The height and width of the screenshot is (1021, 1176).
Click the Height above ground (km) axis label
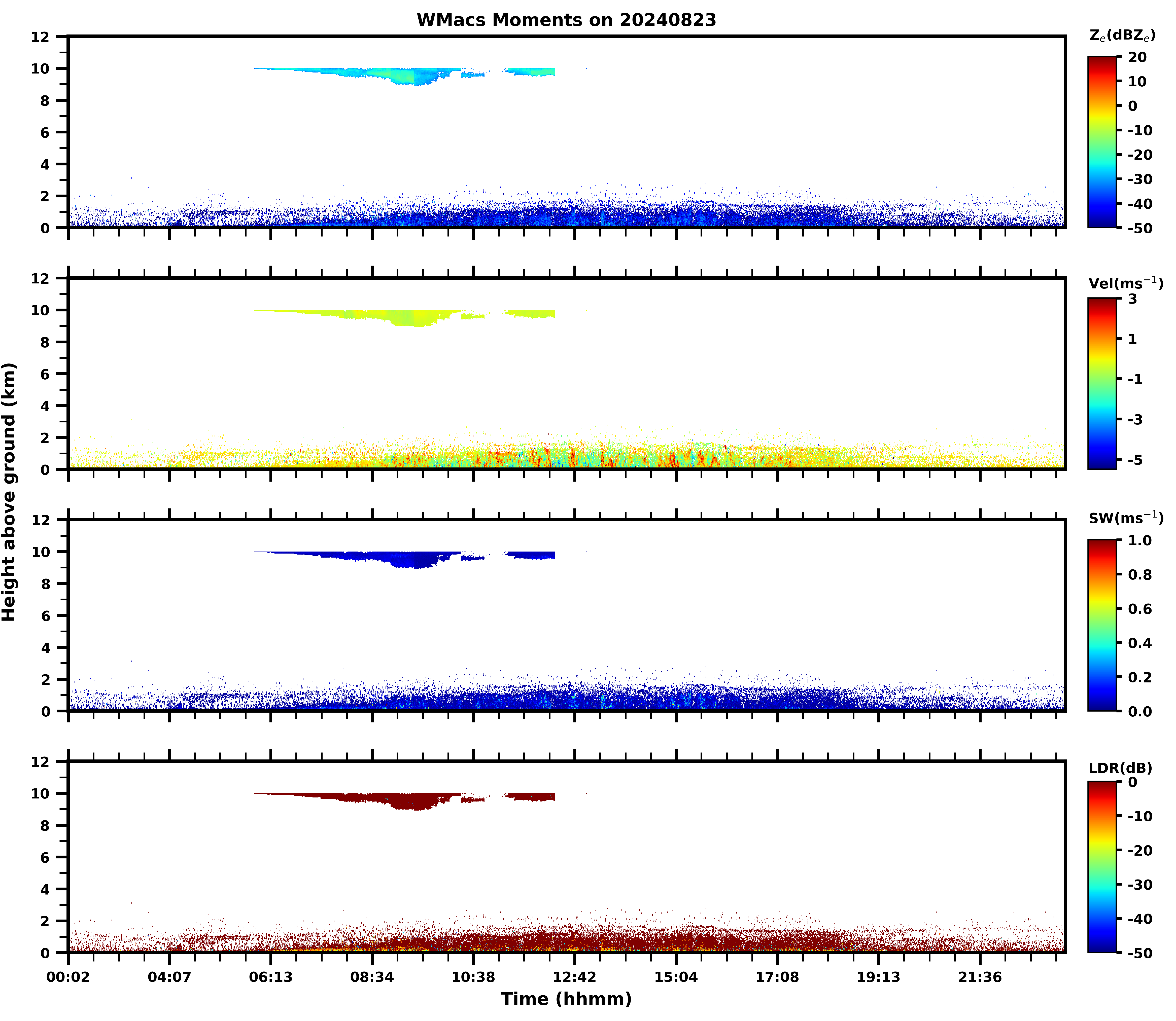coord(9,492)
